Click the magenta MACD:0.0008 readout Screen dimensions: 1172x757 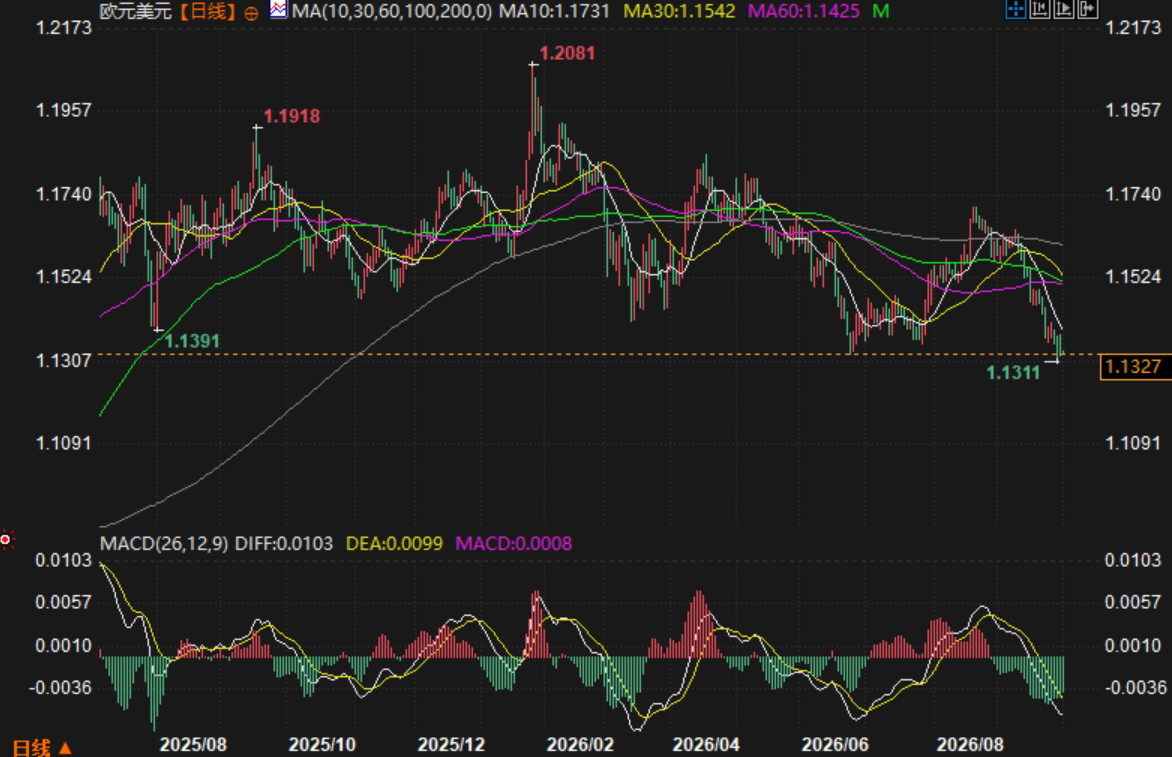pyautogui.click(x=513, y=543)
